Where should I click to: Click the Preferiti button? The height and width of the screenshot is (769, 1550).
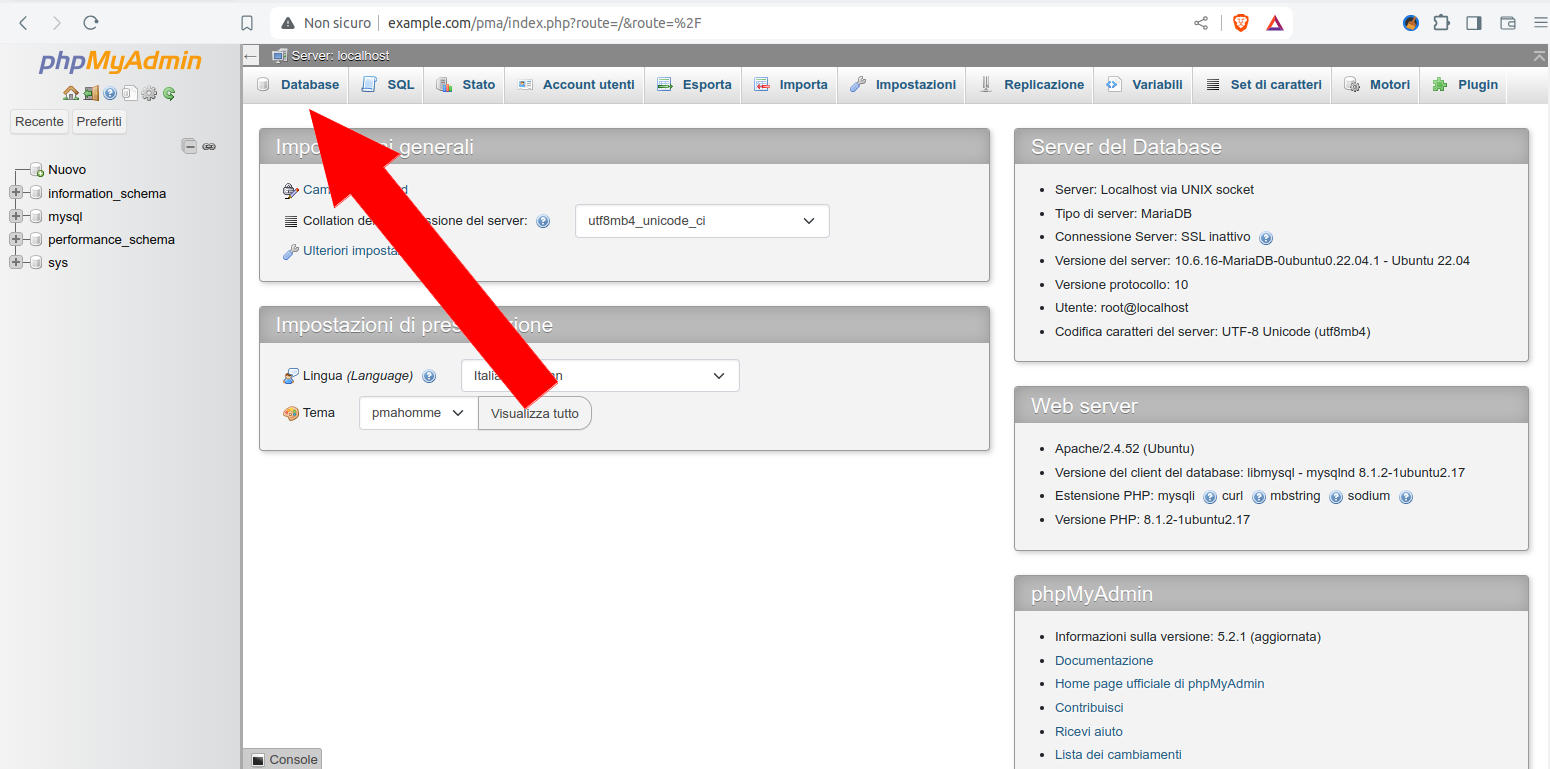pyautogui.click(x=99, y=122)
